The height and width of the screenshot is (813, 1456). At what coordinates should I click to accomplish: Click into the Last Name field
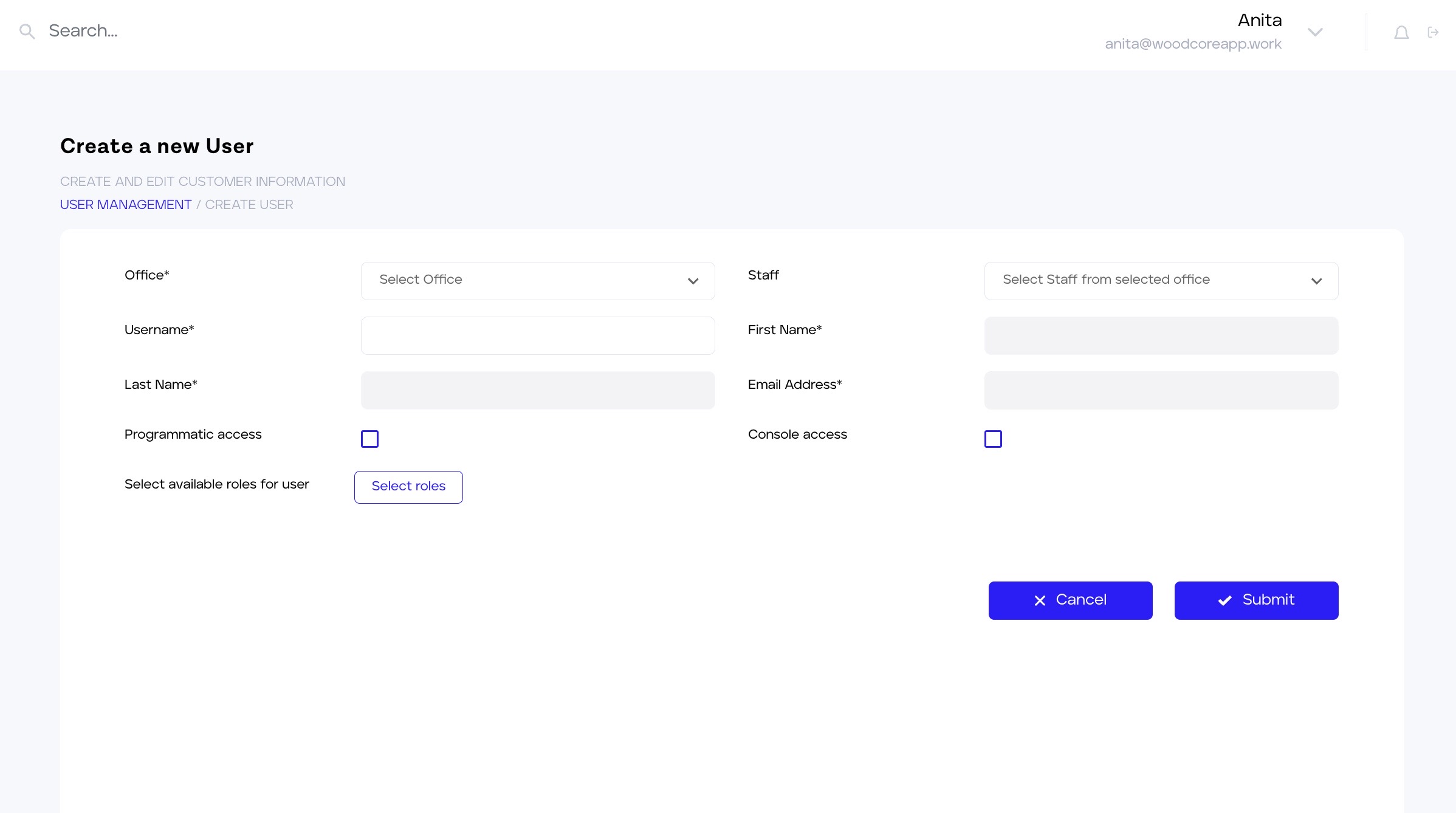(x=537, y=390)
